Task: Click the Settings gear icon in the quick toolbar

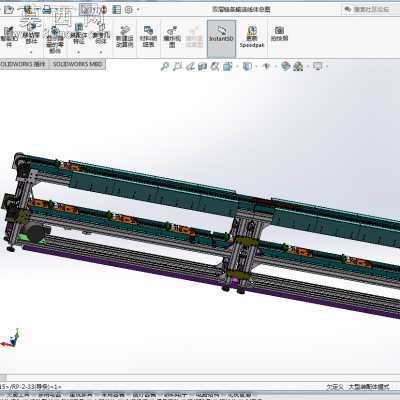Action: pos(129,10)
